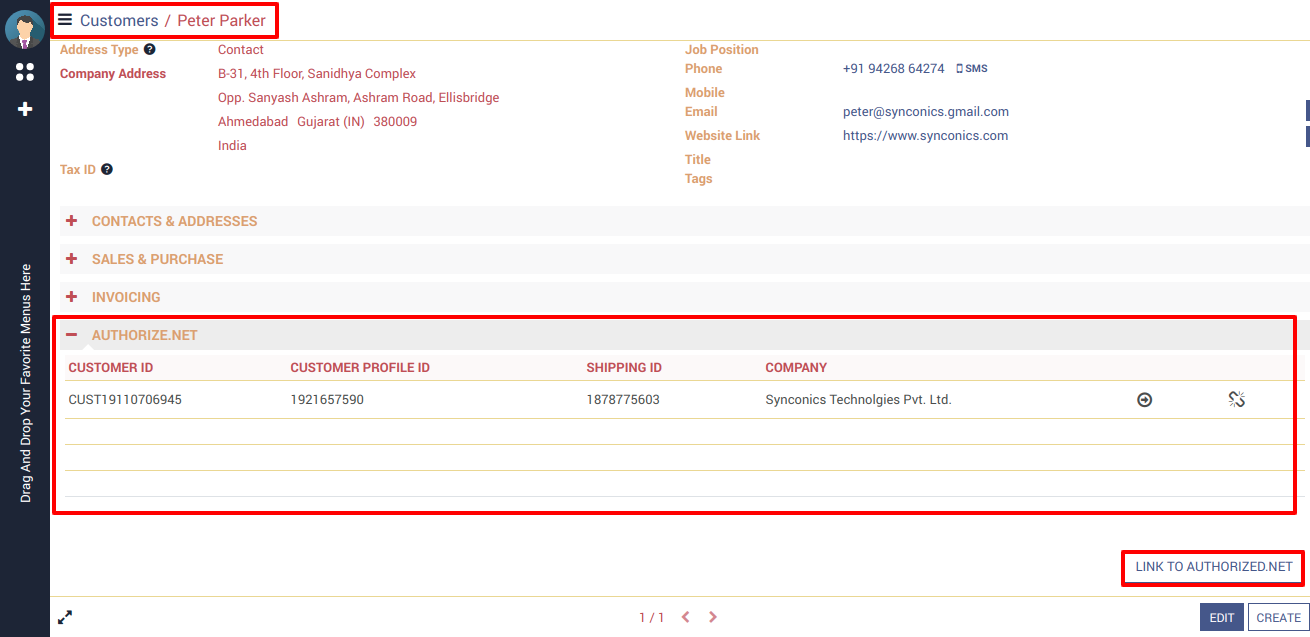Screen dimensions: 1310x637
Task: Click the unlink icon in Authorize.net row
Action: pyautogui.click(x=1236, y=400)
